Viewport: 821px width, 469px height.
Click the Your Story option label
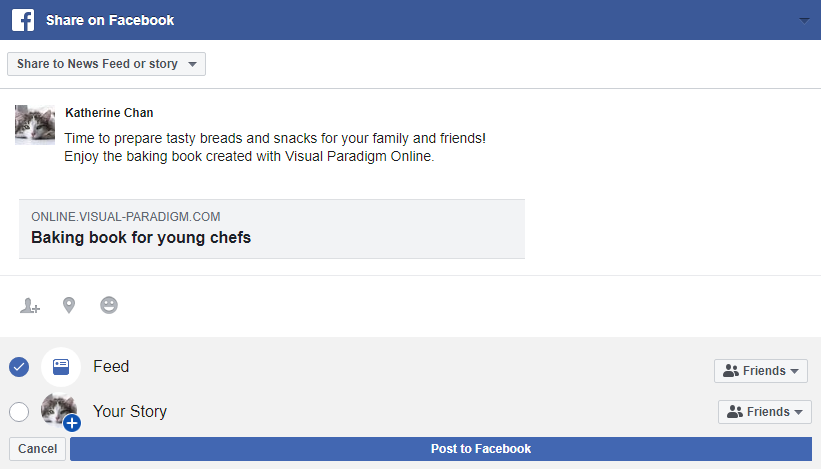[130, 411]
